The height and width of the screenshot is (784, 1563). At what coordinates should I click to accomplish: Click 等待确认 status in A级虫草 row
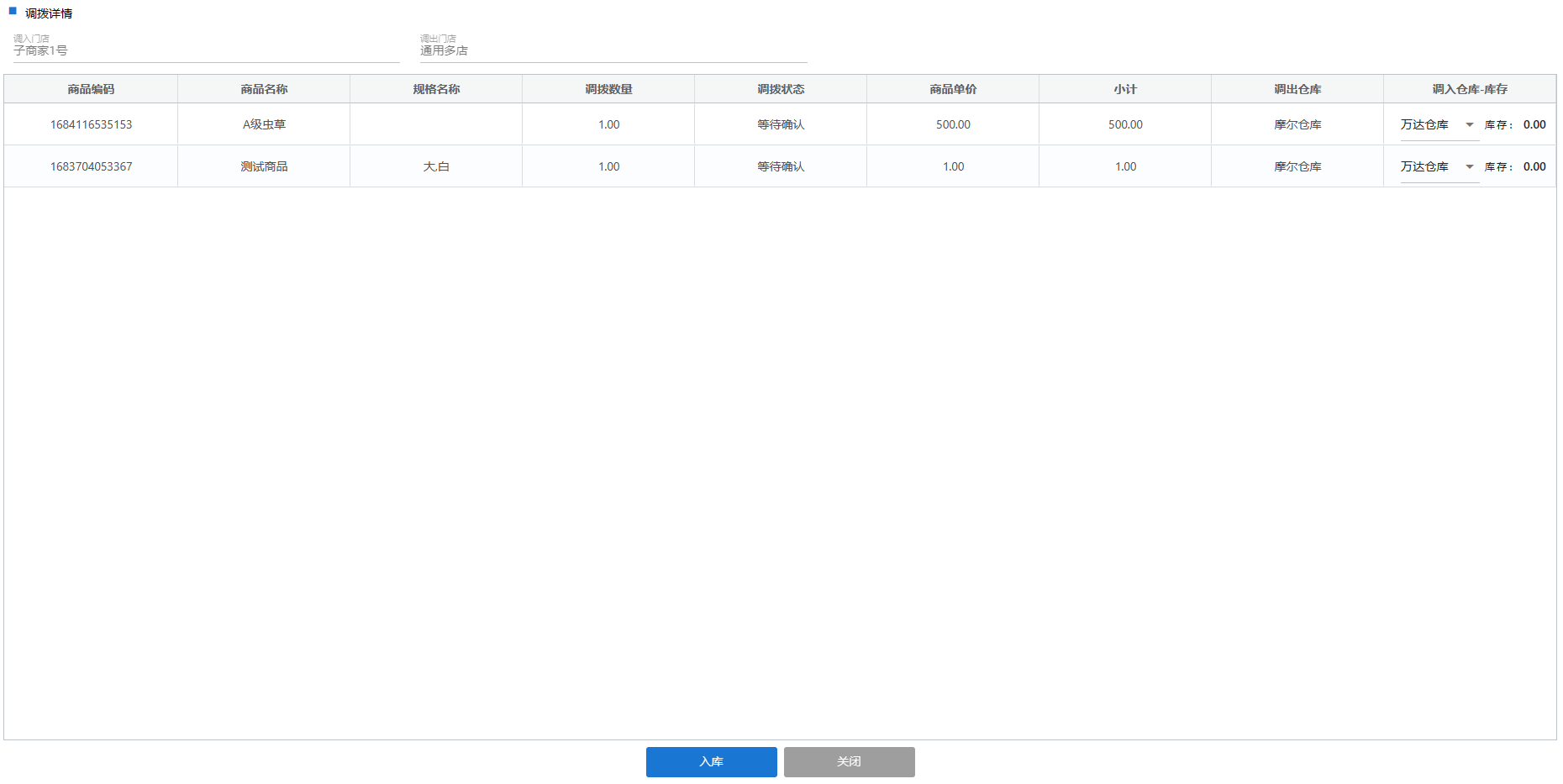click(x=781, y=124)
